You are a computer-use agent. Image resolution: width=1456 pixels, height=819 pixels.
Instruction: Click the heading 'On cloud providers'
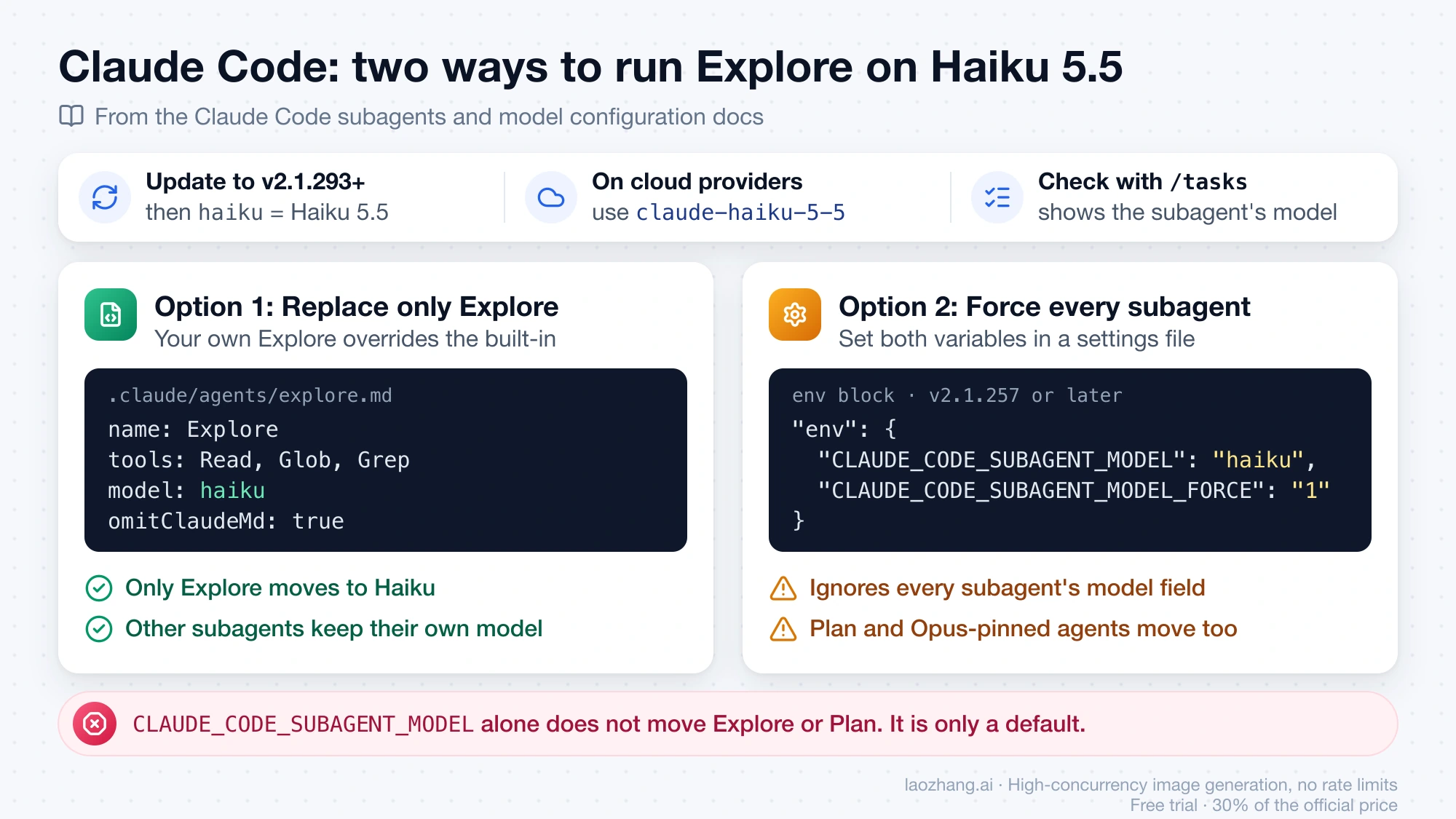tap(697, 181)
